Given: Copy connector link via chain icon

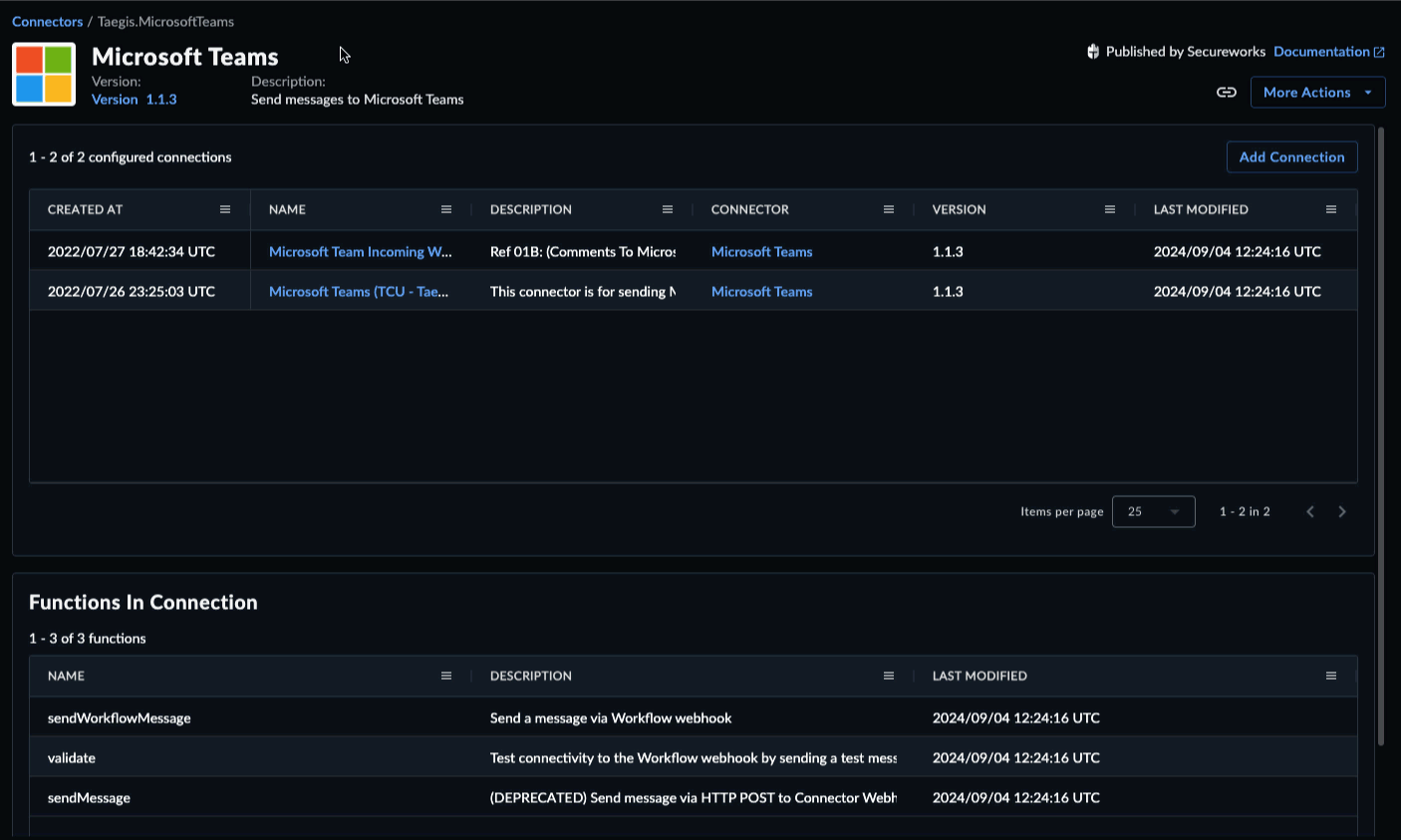Looking at the screenshot, I should (x=1227, y=93).
